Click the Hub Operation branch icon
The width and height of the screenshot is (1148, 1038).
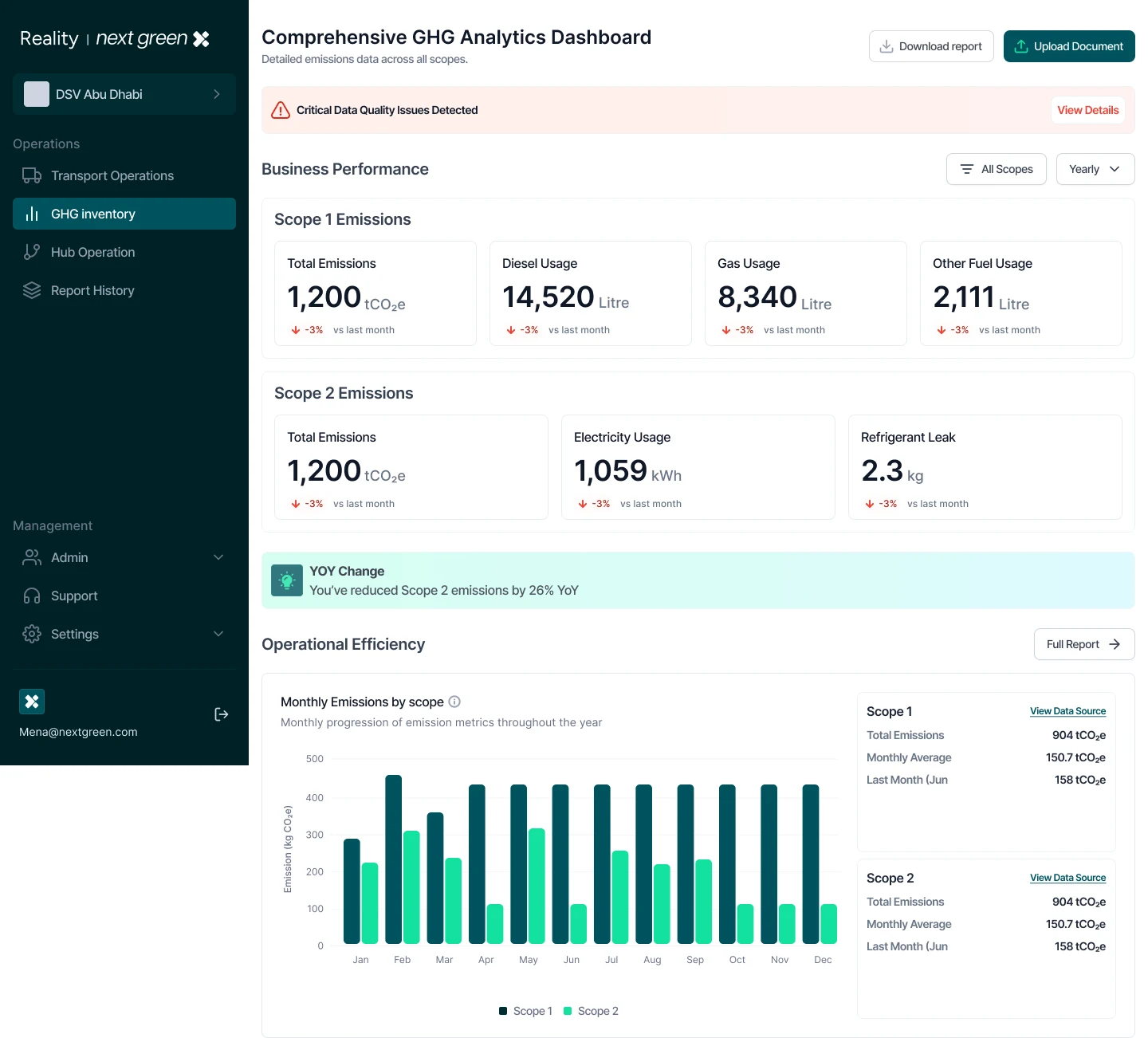[x=32, y=252]
